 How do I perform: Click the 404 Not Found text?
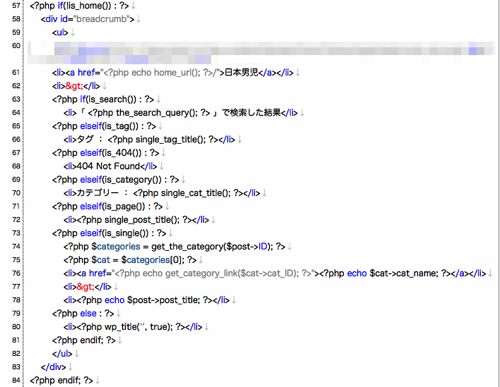pos(108,166)
